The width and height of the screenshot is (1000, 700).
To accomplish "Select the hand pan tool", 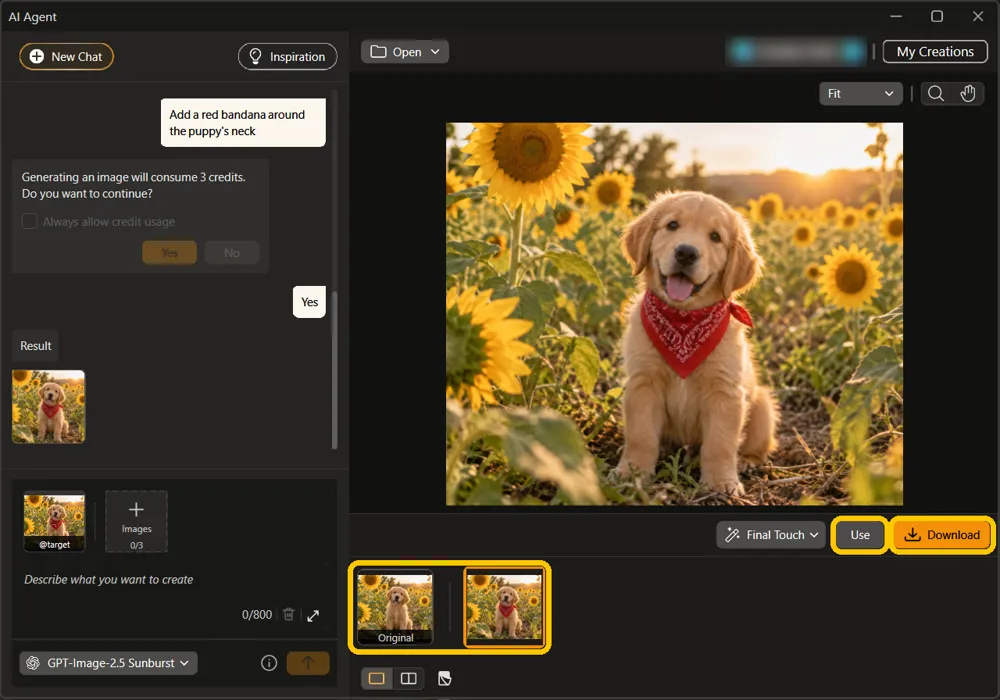I will point(968,94).
